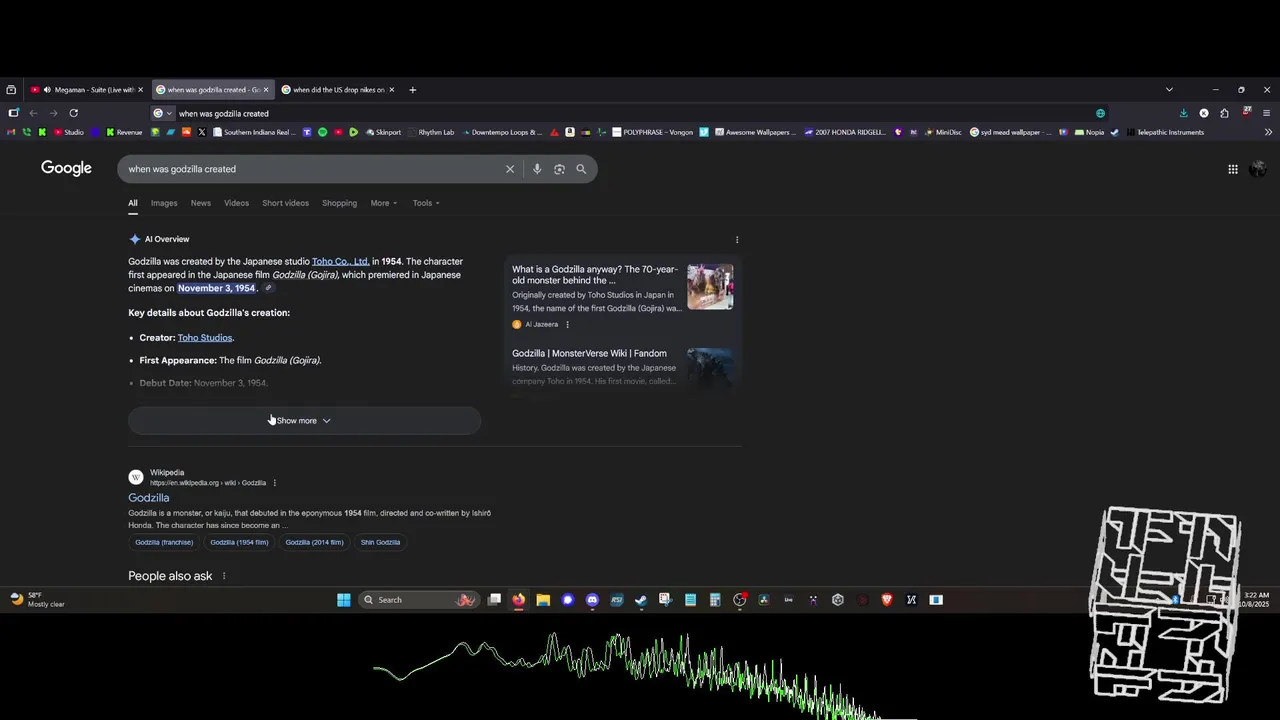The image size is (1280, 720).
Task: Show hidden bookmarks overflow chevron
Action: click(x=1268, y=132)
